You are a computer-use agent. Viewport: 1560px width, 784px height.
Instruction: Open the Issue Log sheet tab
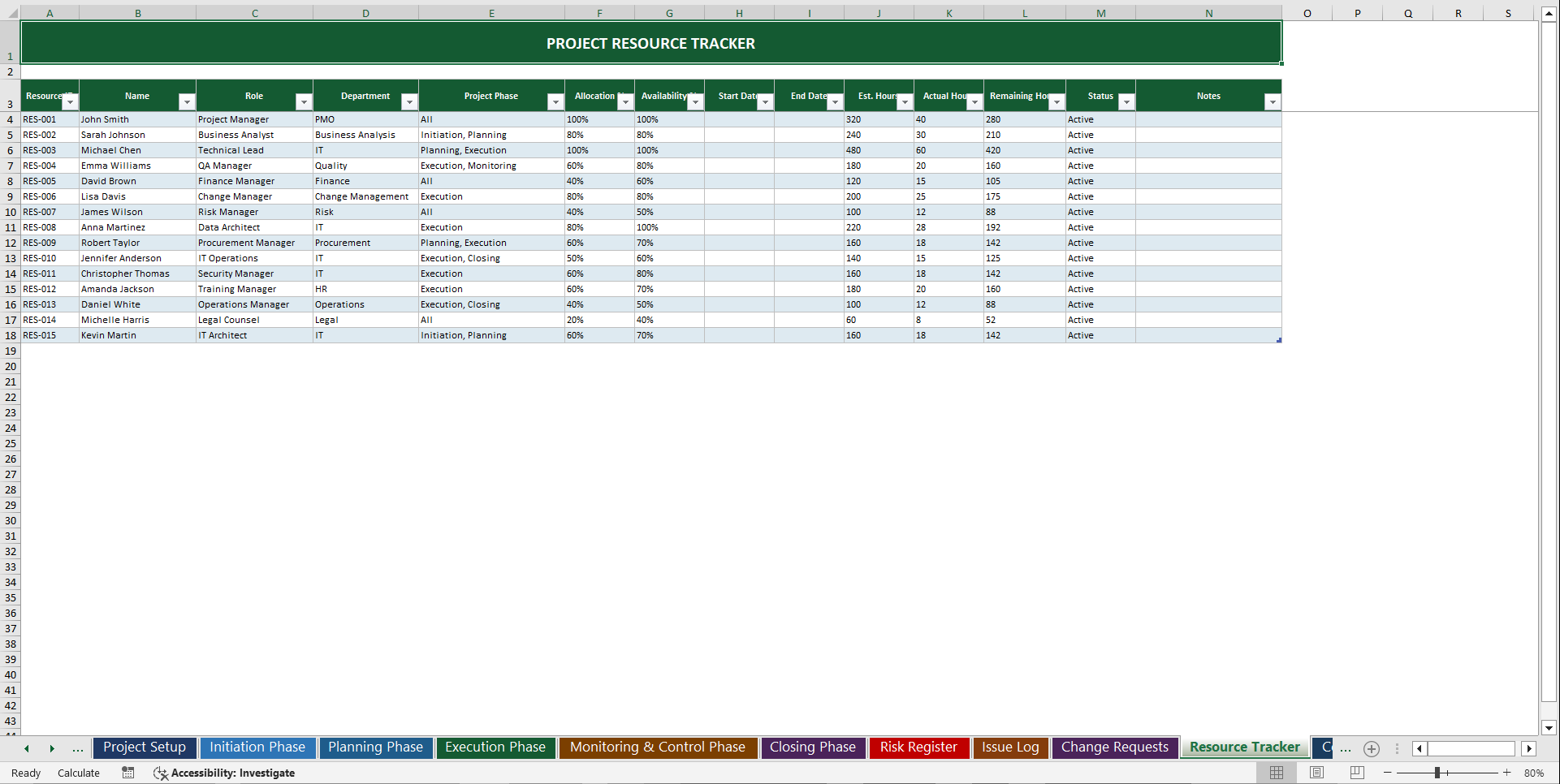pos(1010,747)
